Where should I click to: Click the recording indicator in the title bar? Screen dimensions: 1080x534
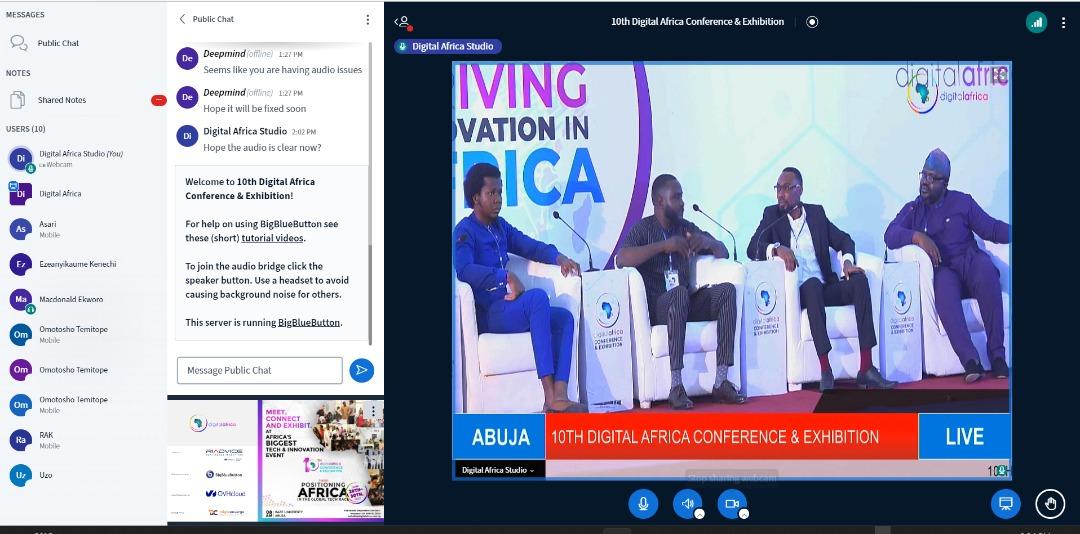[812, 22]
